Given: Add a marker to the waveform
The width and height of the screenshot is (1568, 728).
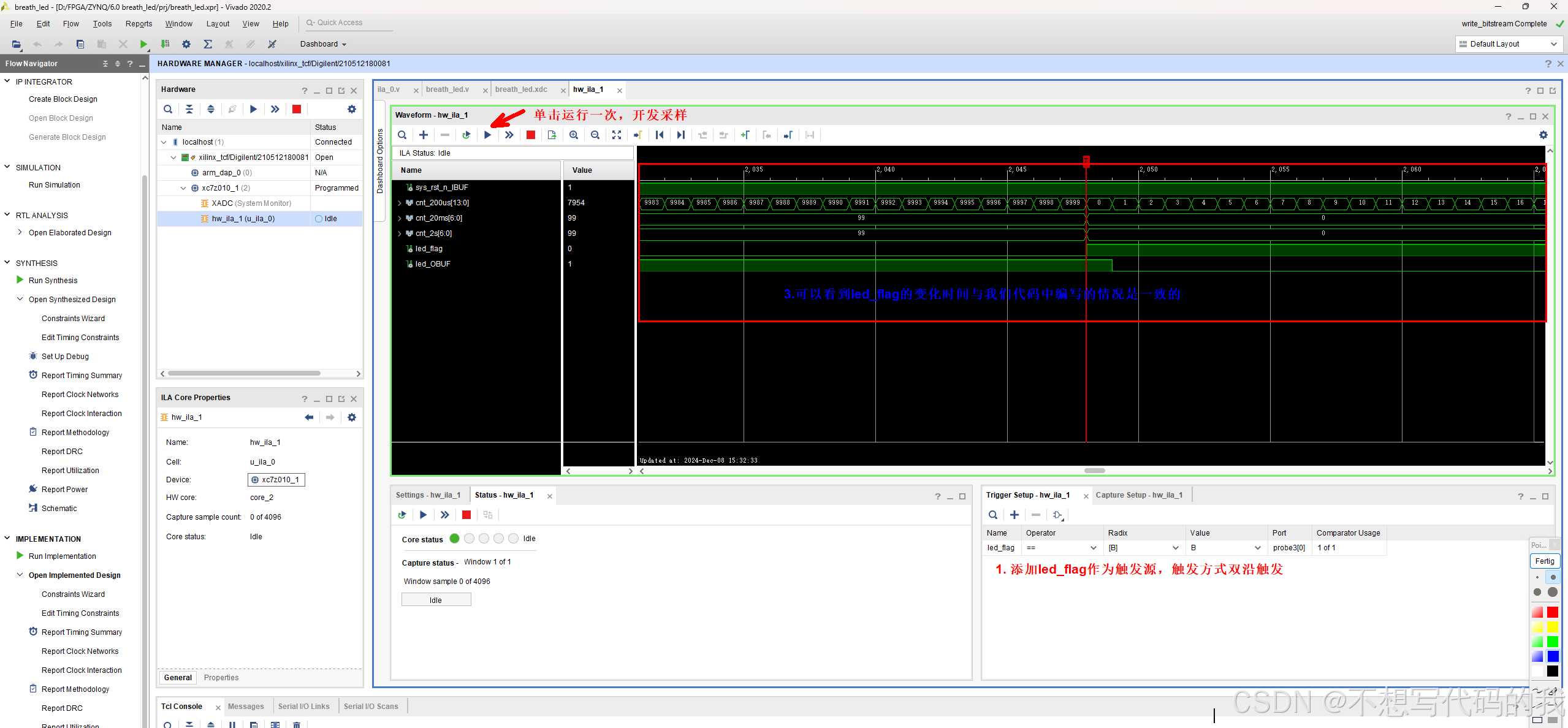Looking at the screenshot, I should 745,135.
